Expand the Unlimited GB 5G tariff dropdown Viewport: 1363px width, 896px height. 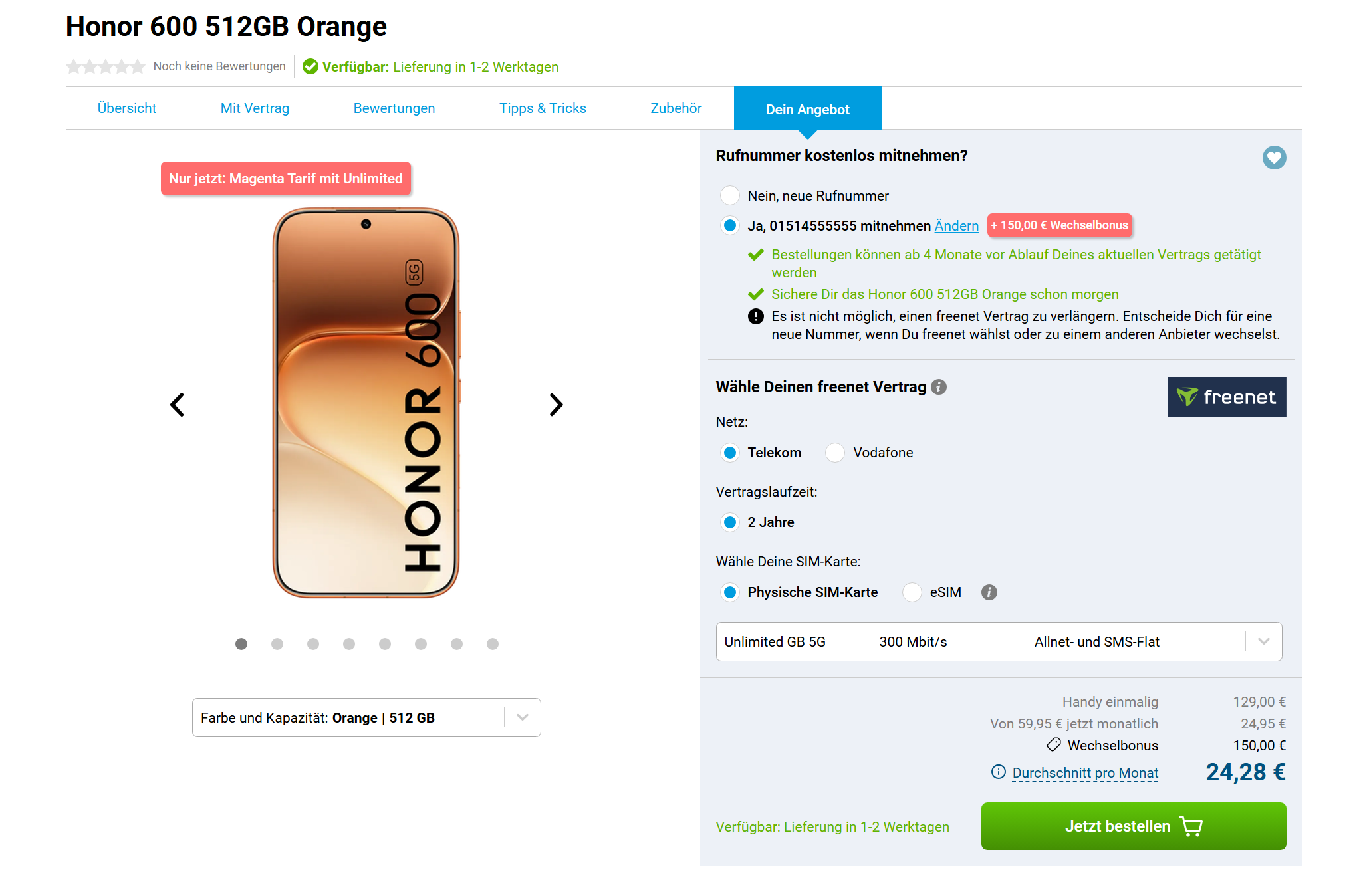[x=999, y=641]
